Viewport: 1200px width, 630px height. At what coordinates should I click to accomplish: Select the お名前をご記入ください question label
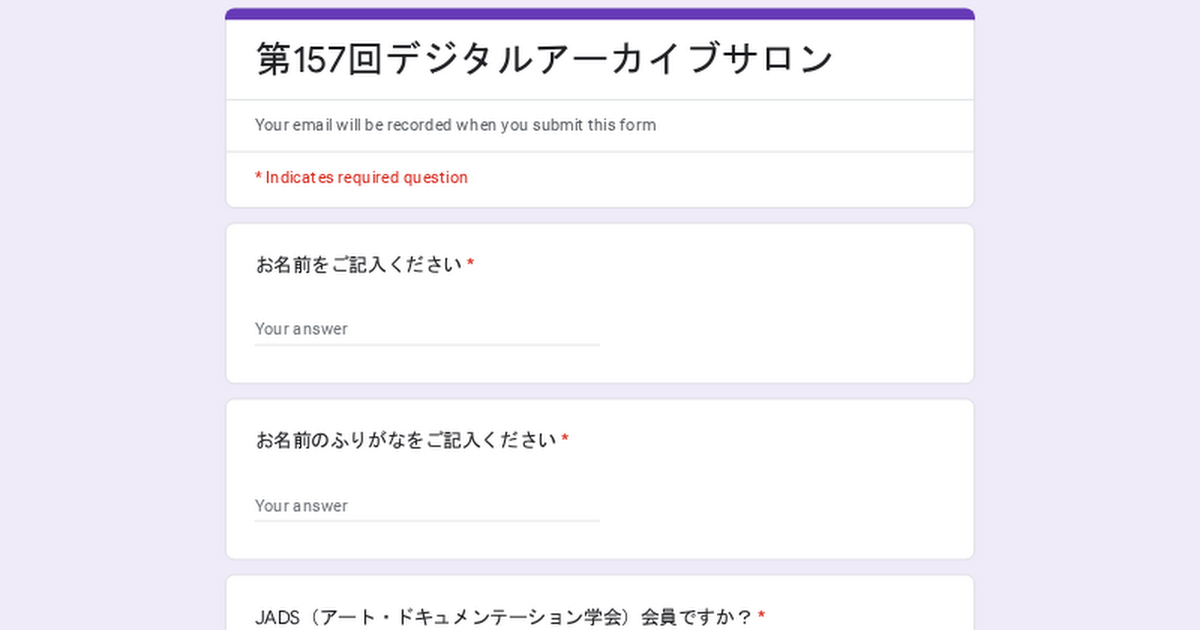(359, 264)
